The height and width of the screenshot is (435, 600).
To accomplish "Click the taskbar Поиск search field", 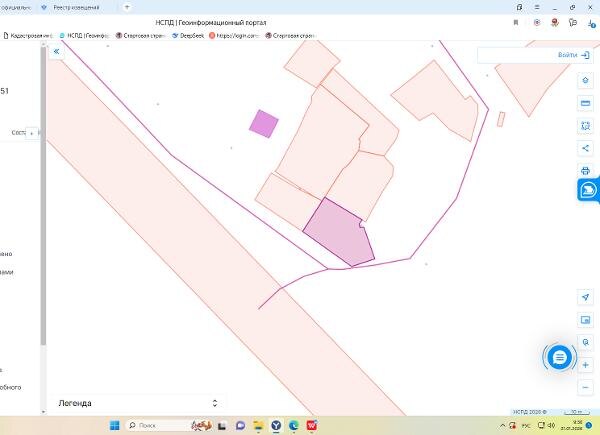I will click(x=159, y=425).
